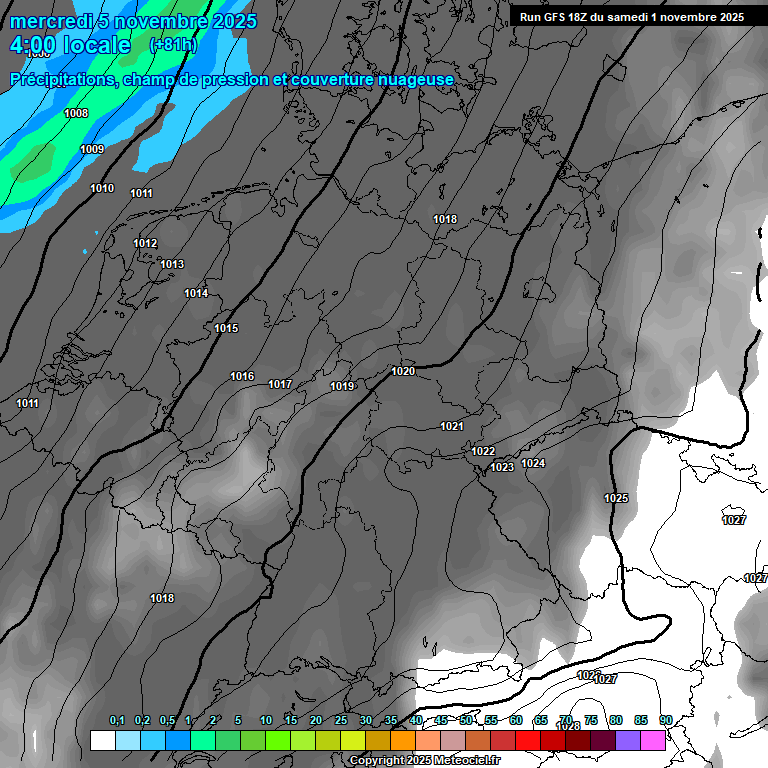Select the 1015 pressure label
768x768 pixels.
click(226, 328)
